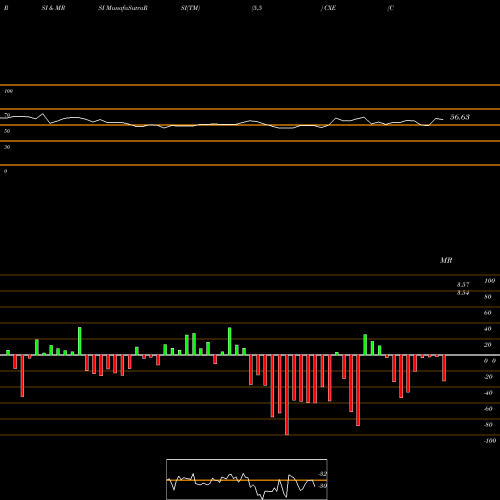Viewport: 500px width, 500px height.
Task: Click the 39 value in the mini chart
Action: click(x=323, y=486)
